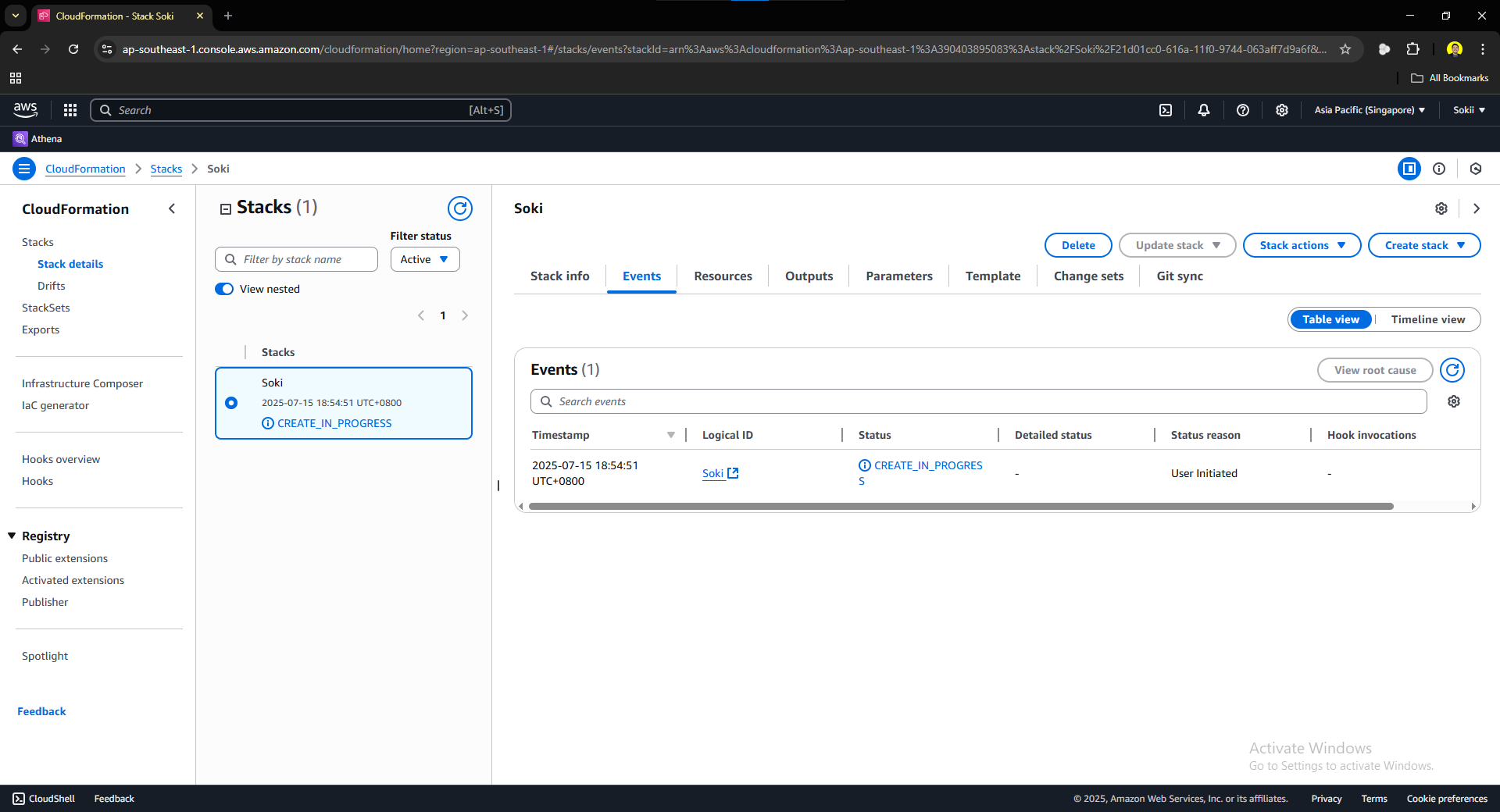The image size is (1500, 812).
Task: Bookmark this page with the star icon
Action: coord(1345,49)
